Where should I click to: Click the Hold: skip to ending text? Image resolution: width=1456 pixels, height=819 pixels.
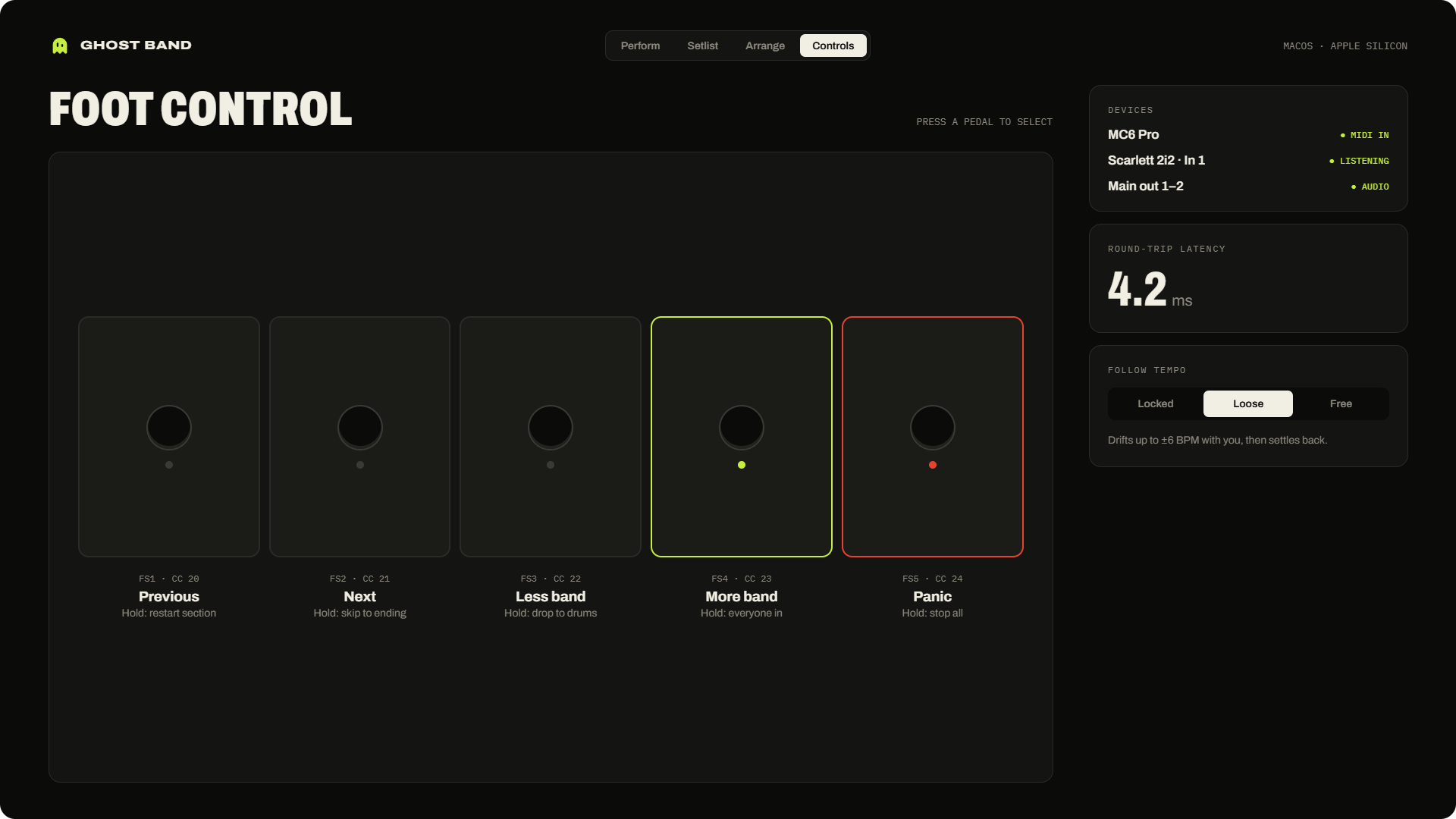click(359, 613)
